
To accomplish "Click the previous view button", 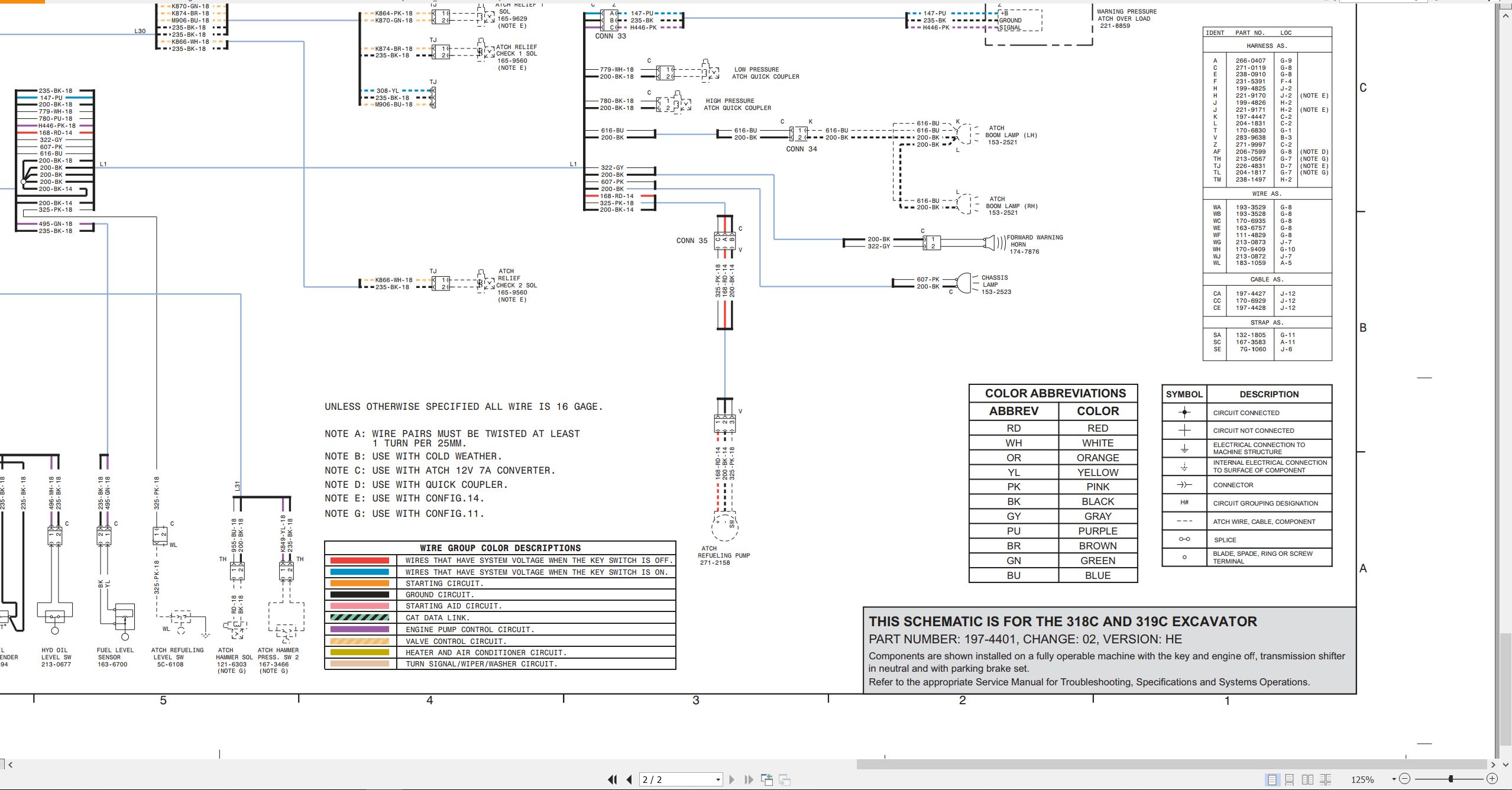I will pyautogui.click(x=767, y=779).
